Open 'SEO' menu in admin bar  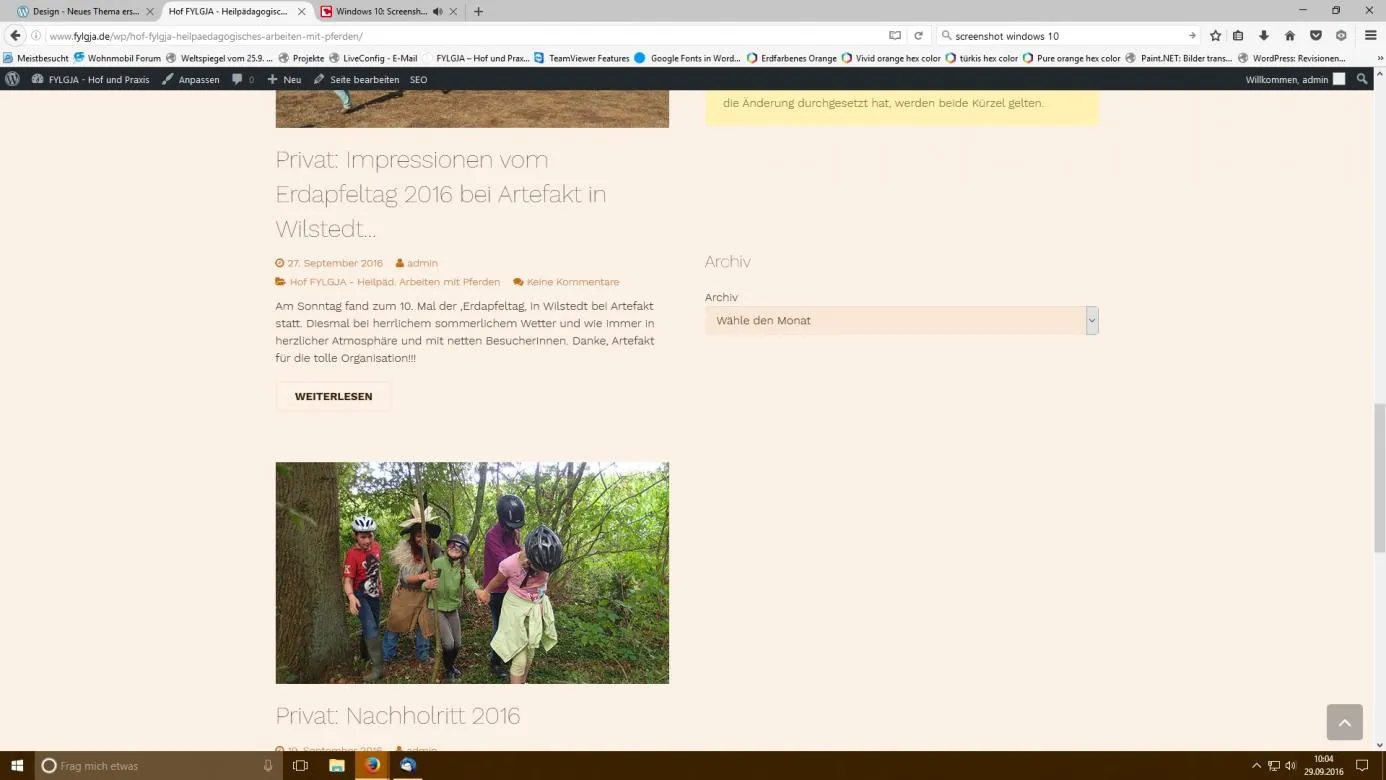[x=418, y=79]
